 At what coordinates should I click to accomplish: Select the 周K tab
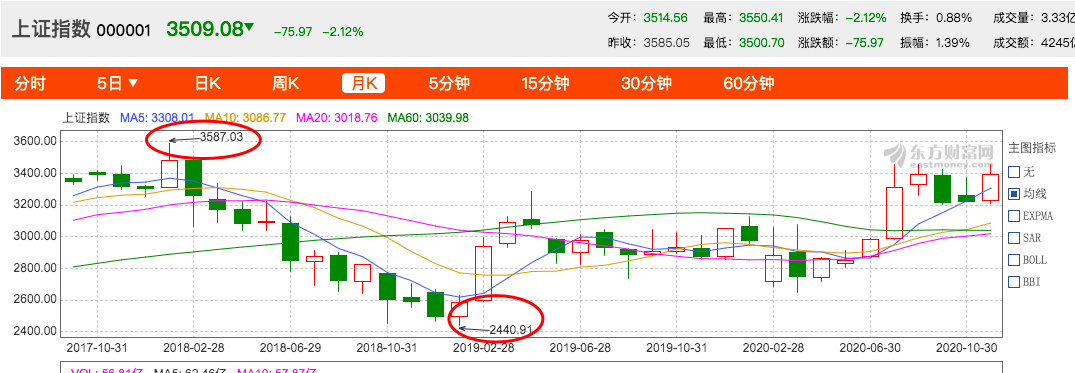tap(286, 84)
